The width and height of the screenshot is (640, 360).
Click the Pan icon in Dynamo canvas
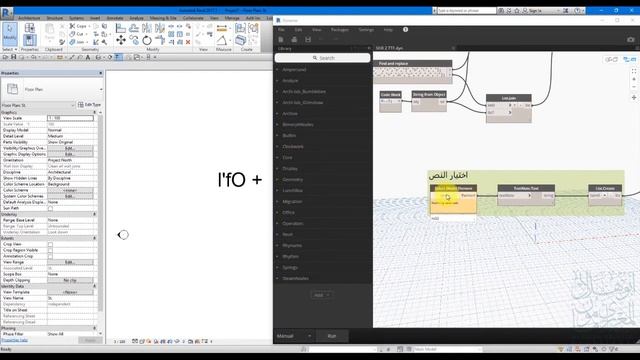(634, 98)
